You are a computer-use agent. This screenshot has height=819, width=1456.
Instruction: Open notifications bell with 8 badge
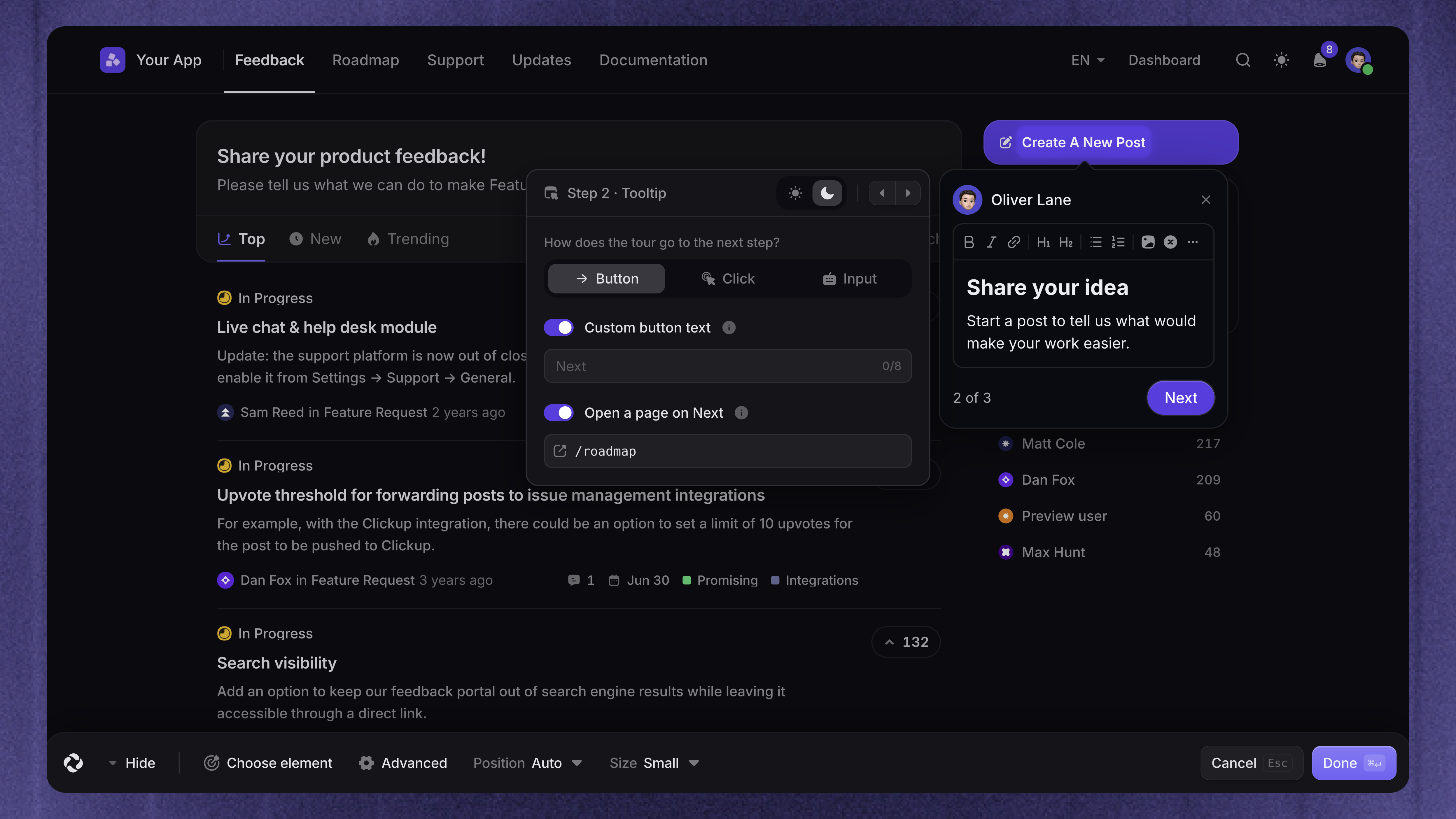[1320, 60]
